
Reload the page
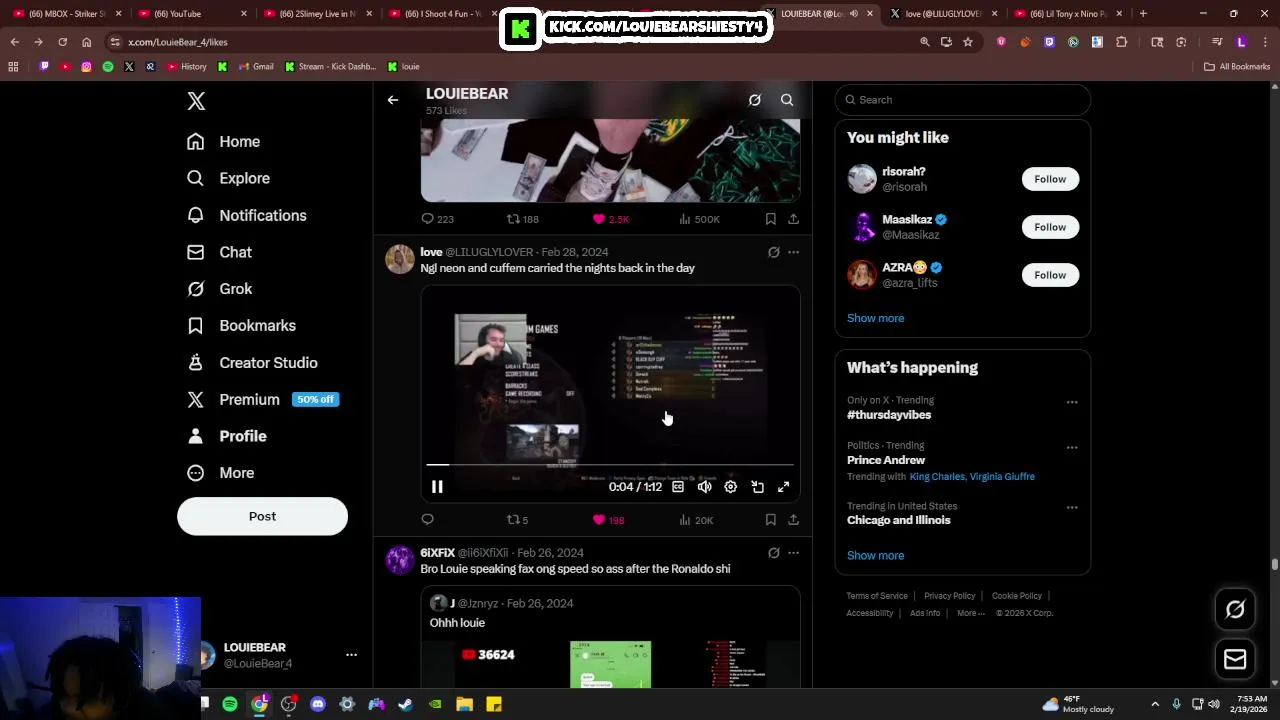(62, 42)
